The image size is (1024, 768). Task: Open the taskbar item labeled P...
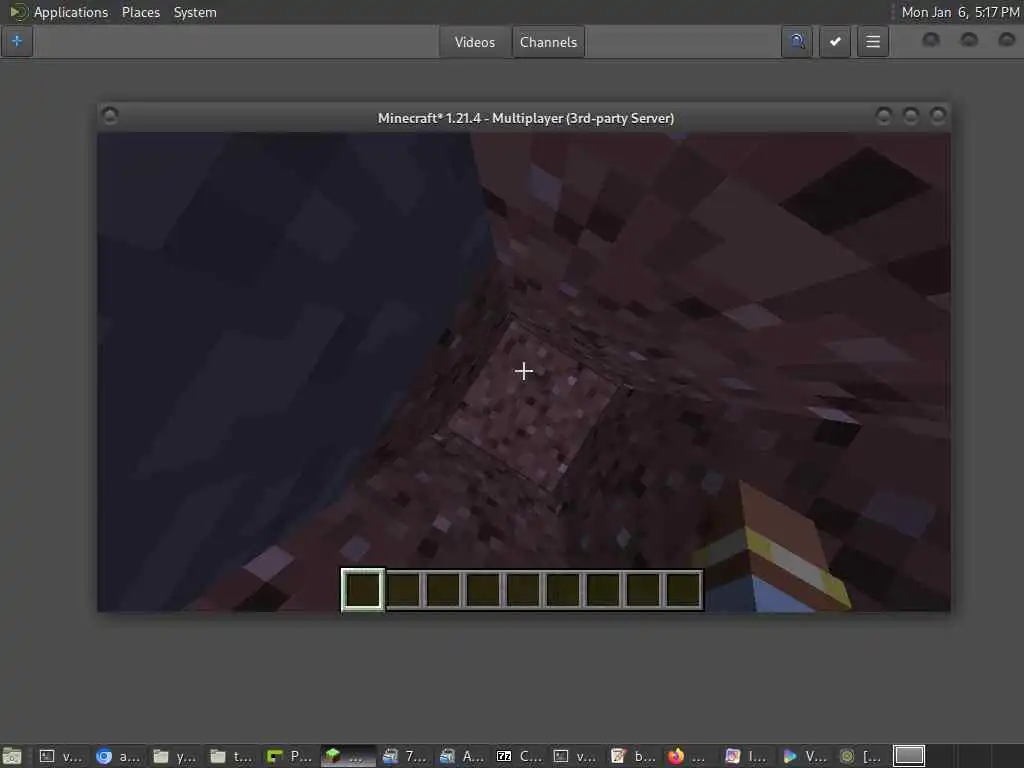click(x=289, y=756)
